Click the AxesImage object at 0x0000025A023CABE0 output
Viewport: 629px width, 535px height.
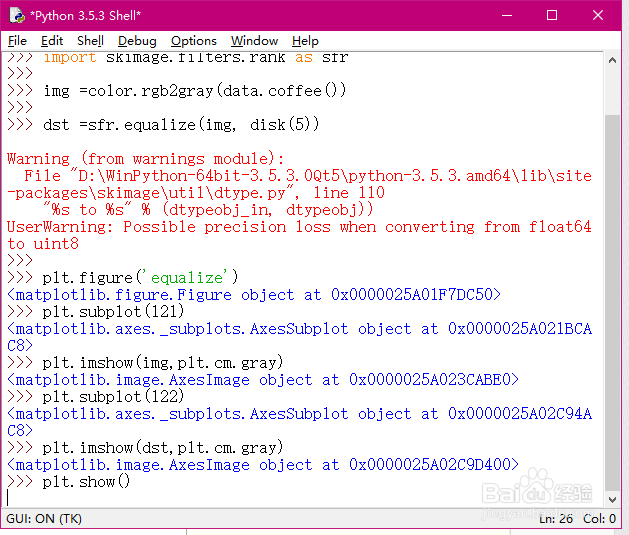(263, 379)
